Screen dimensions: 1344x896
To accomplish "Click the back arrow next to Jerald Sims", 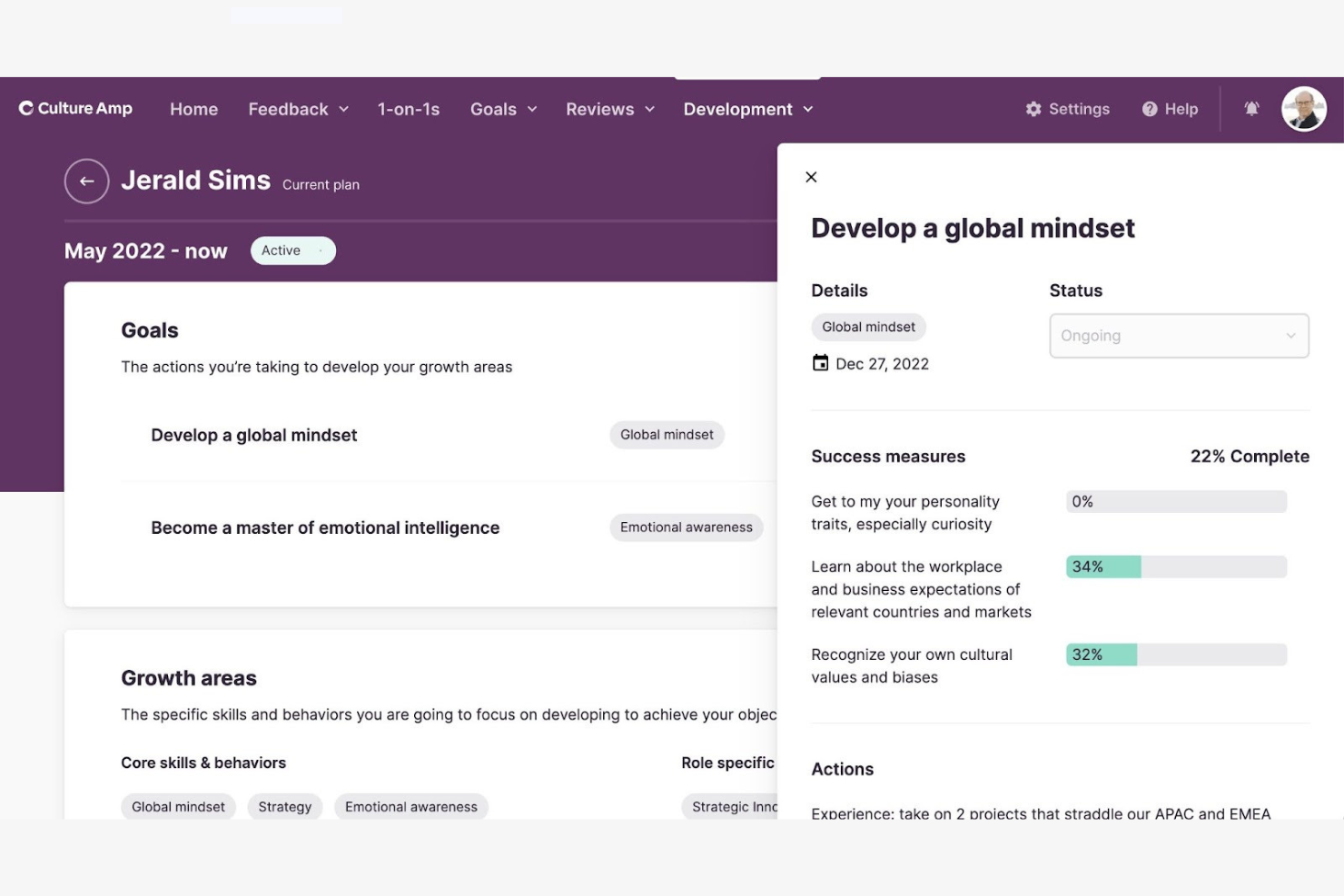I will [x=86, y=181].
